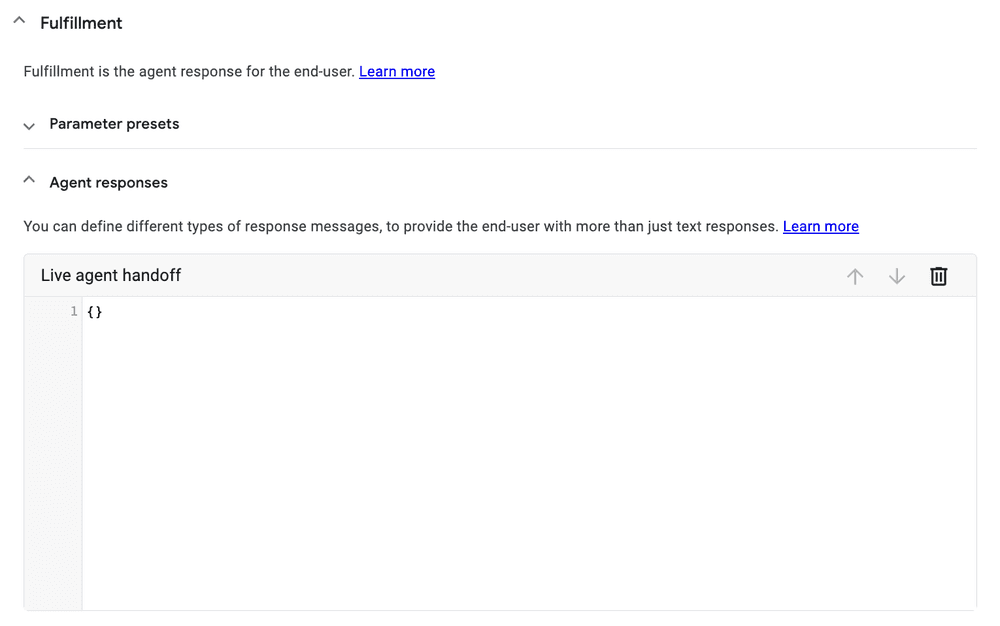Open Learn more about fulfillment
This screenshot has width=1000, height=626.
point(396,71)
